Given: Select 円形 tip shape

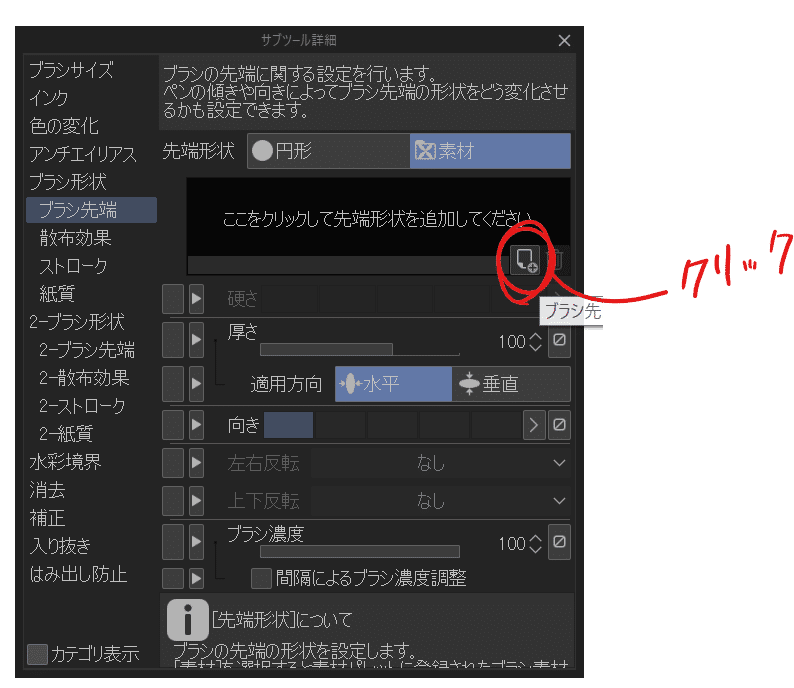Looking at the screenshot, I should pyautogui.click(x=329, y=151).
